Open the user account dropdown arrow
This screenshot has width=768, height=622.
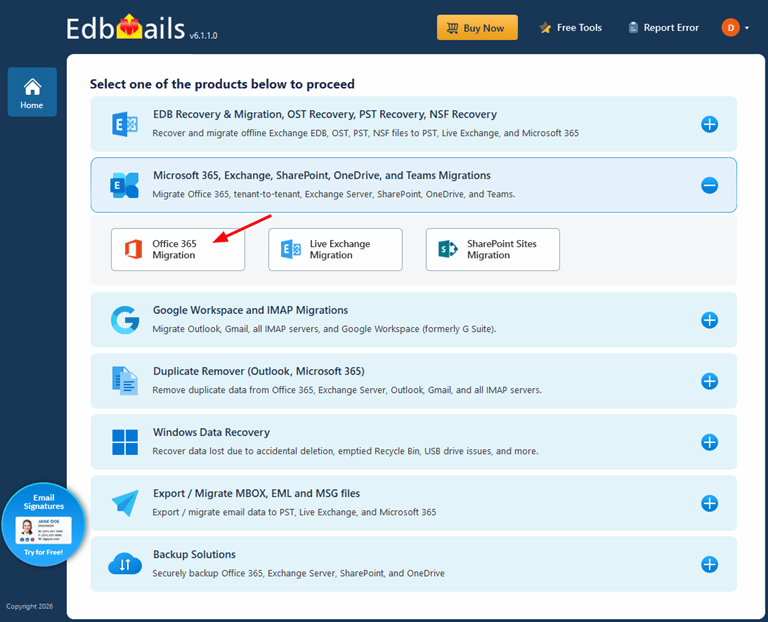tap(747, 28)
